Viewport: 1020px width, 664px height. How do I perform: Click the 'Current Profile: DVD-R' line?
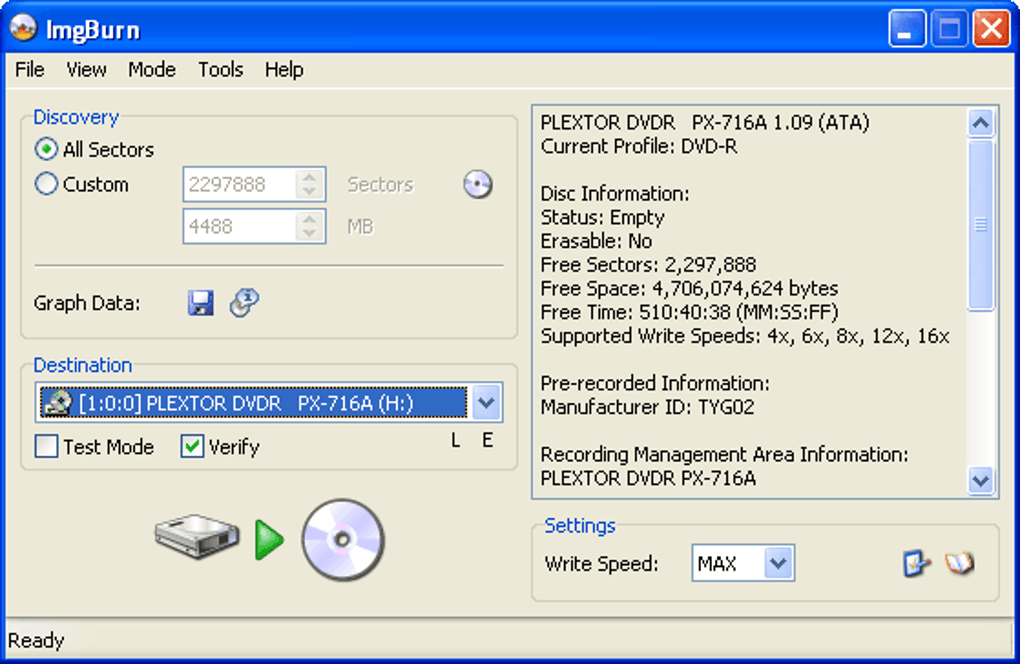[639, 146]
